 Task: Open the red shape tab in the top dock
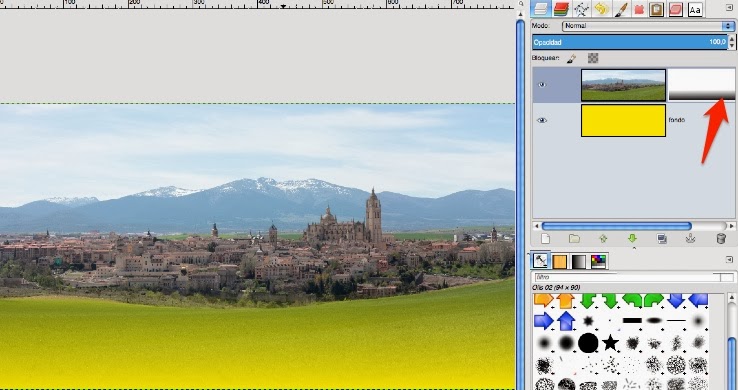[x=639, y=9]
